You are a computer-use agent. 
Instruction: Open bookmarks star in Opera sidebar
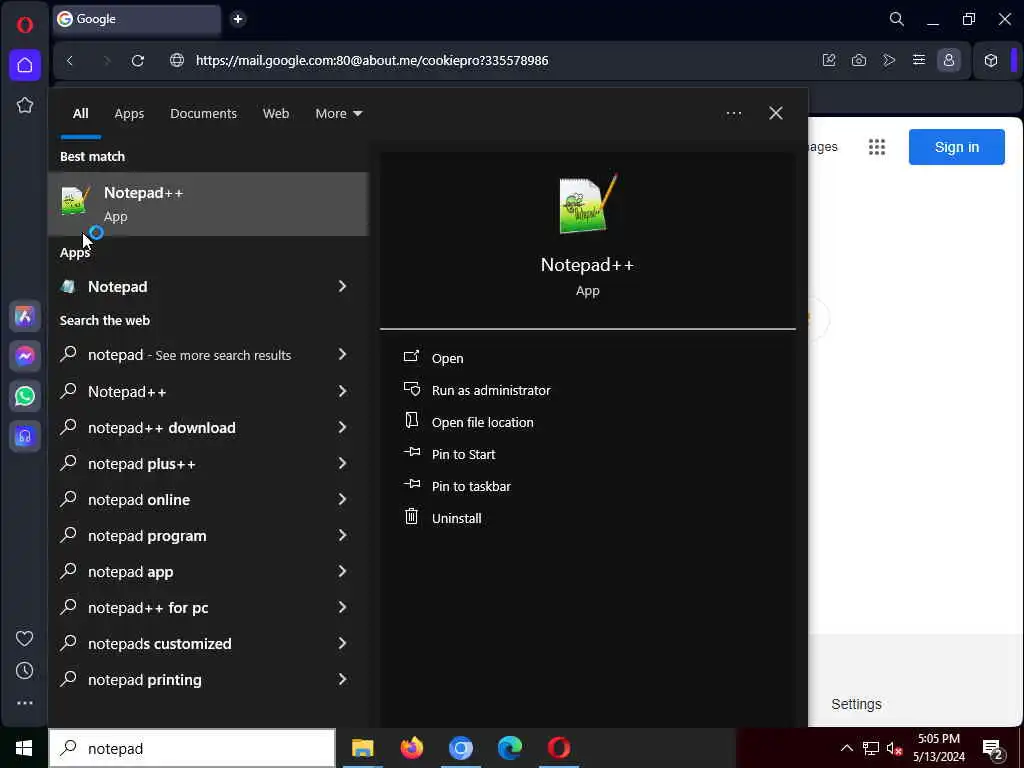(x=25, y=105)
